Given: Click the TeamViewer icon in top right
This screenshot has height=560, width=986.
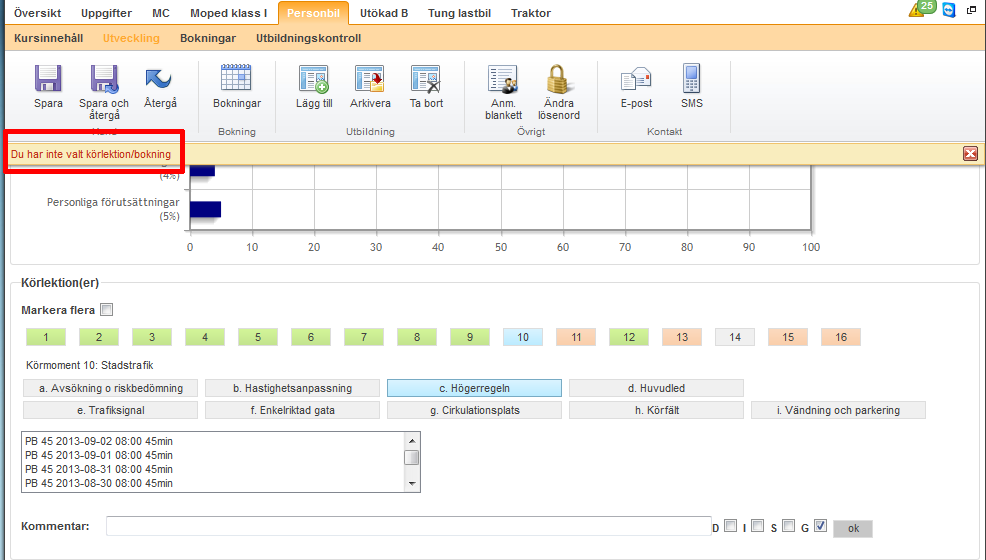Looking at the screenshot, I should click(x=949, y=9).
